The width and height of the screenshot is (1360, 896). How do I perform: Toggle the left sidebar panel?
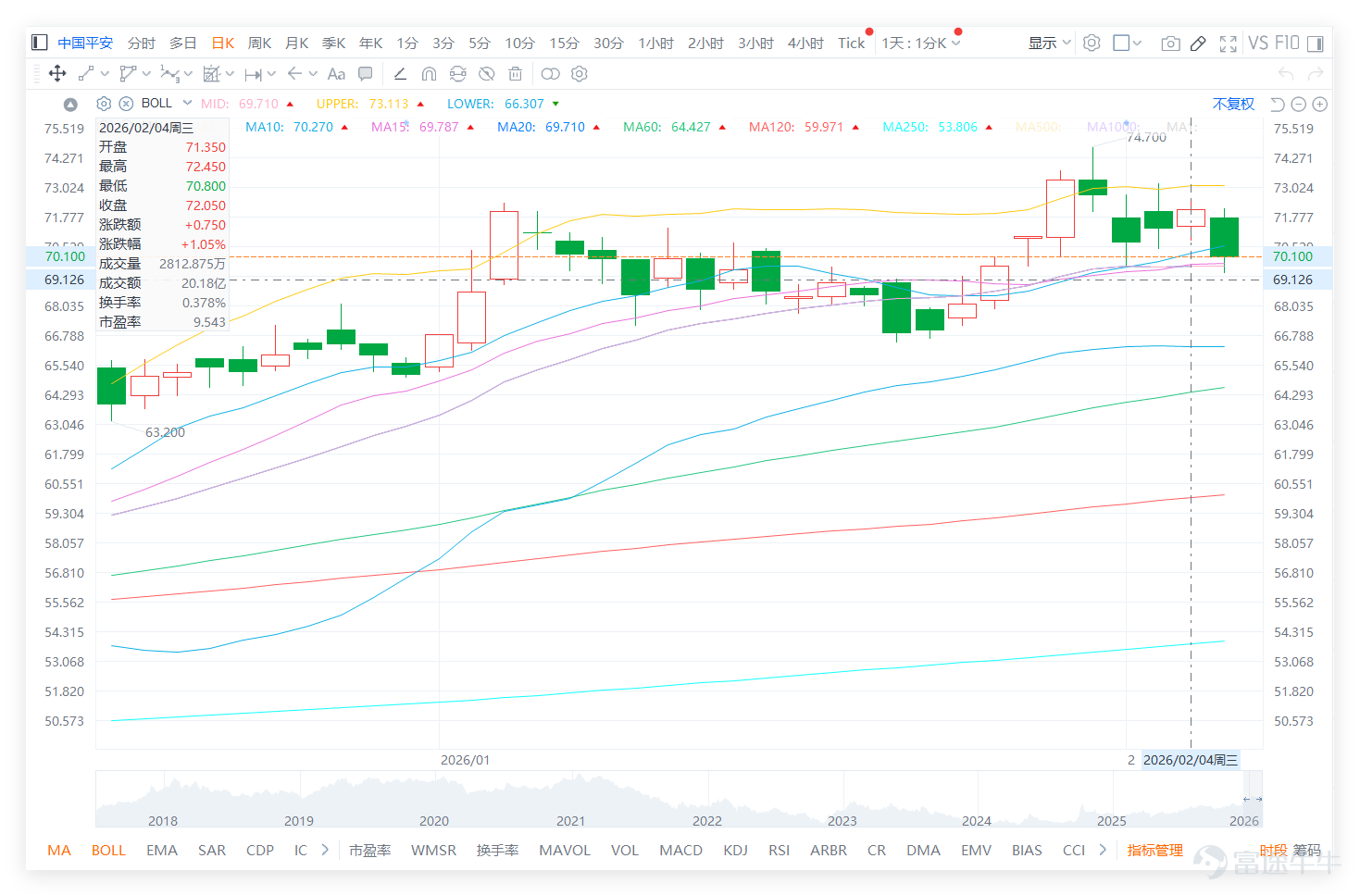[x=39, y=43]
